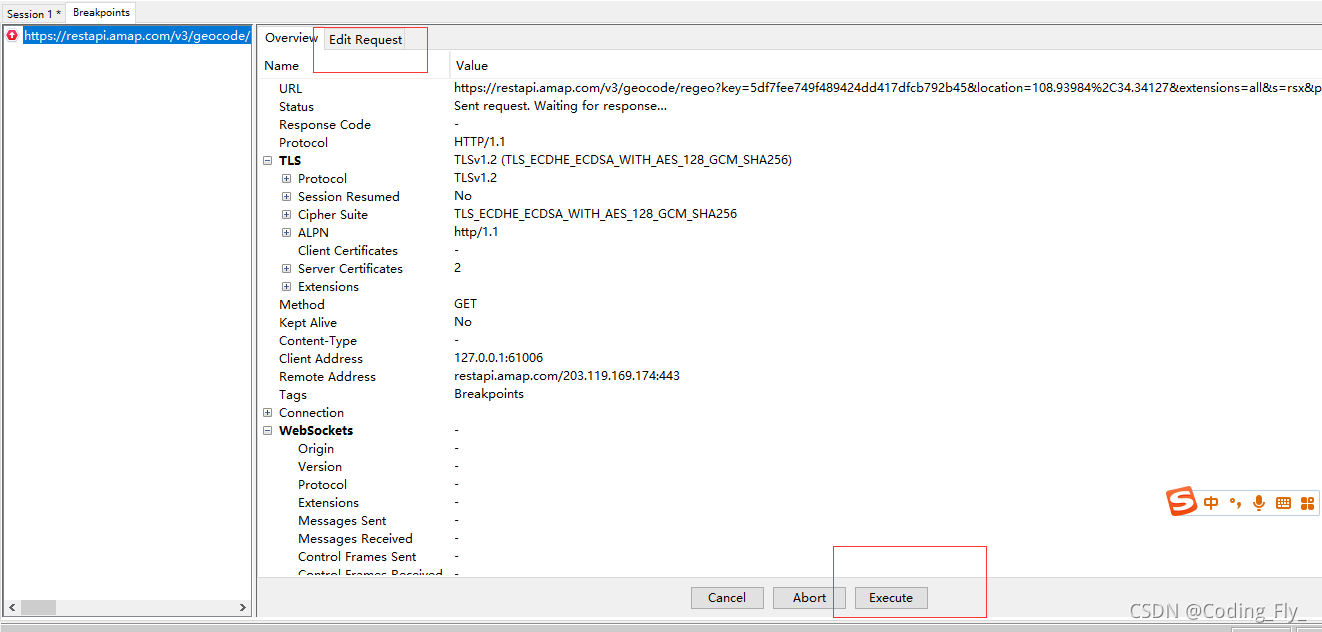
Task: Open the Edit Request tab
Action: 366,39
